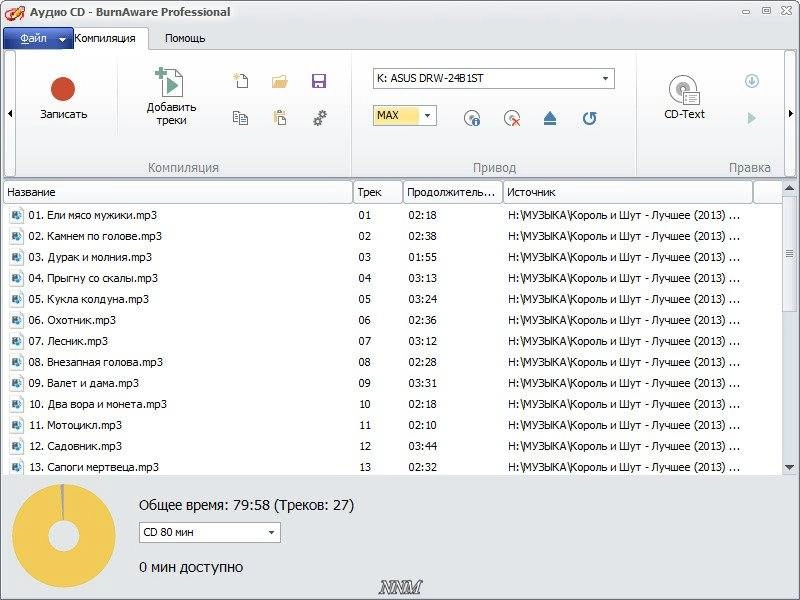
Task: Click the vertical scrollbar thumb of the track list
Action: tap(789, 253)
